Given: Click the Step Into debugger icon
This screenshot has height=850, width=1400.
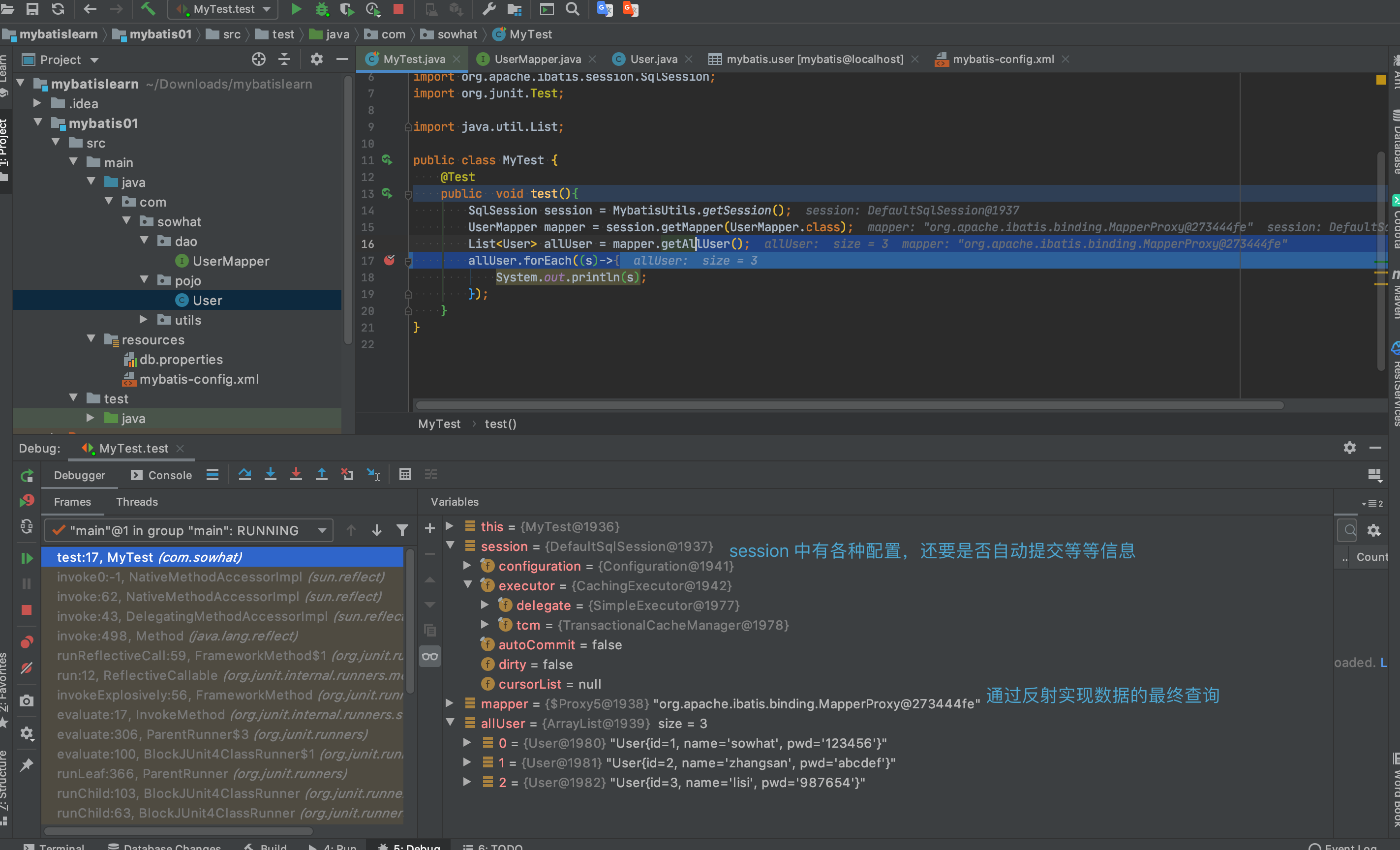Looking at the screenshot, I should click(271, 474).
